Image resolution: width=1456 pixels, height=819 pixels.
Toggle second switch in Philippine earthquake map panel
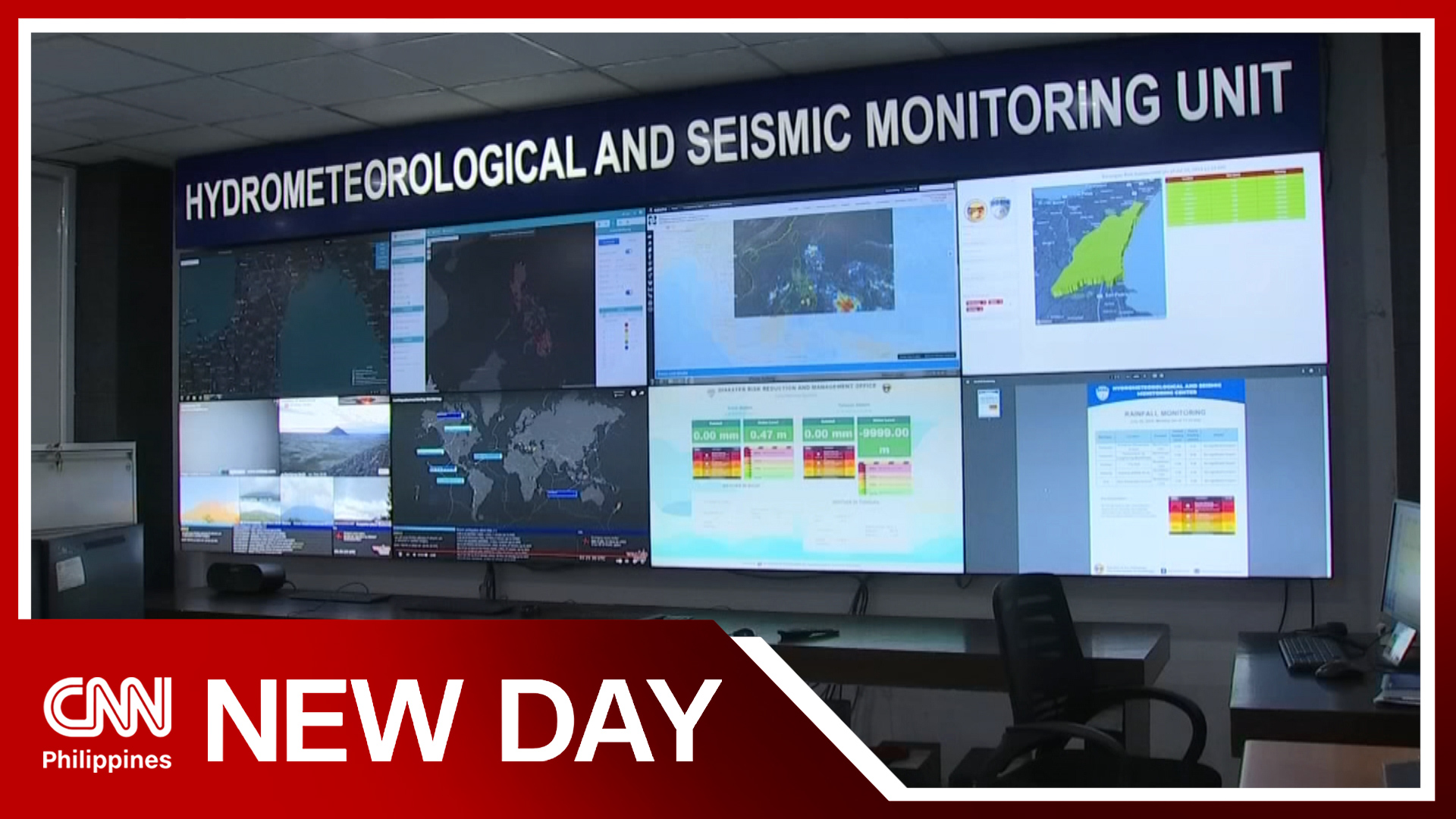tap(629, 292)
